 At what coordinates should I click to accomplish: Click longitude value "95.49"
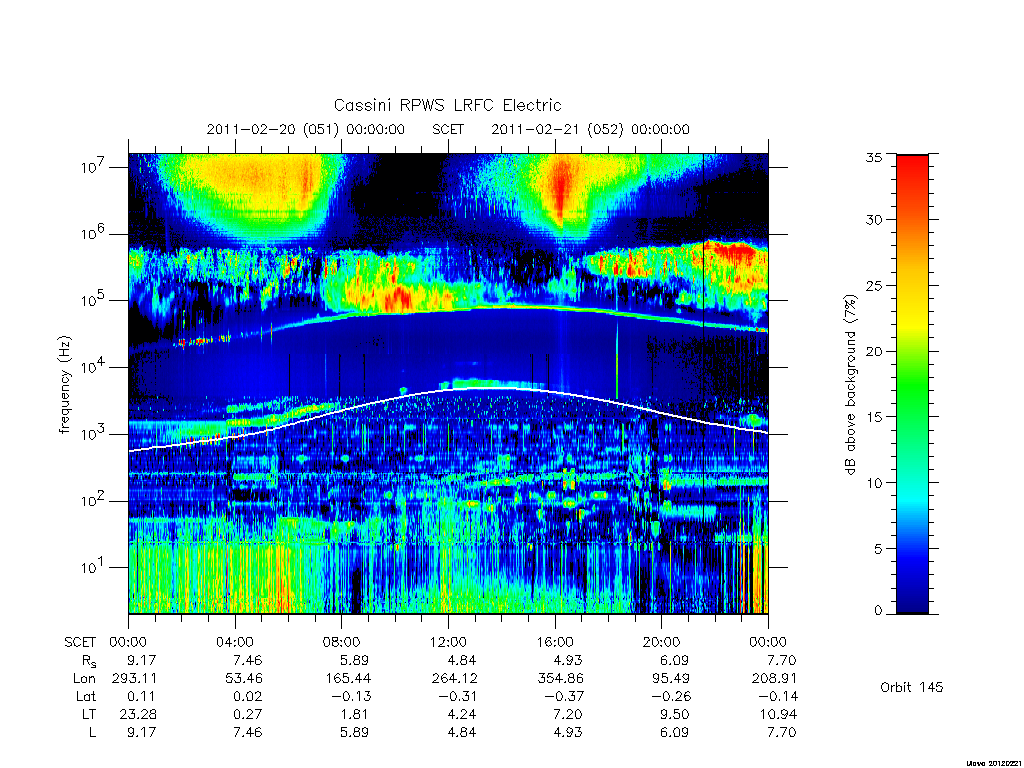click(670, 679)
